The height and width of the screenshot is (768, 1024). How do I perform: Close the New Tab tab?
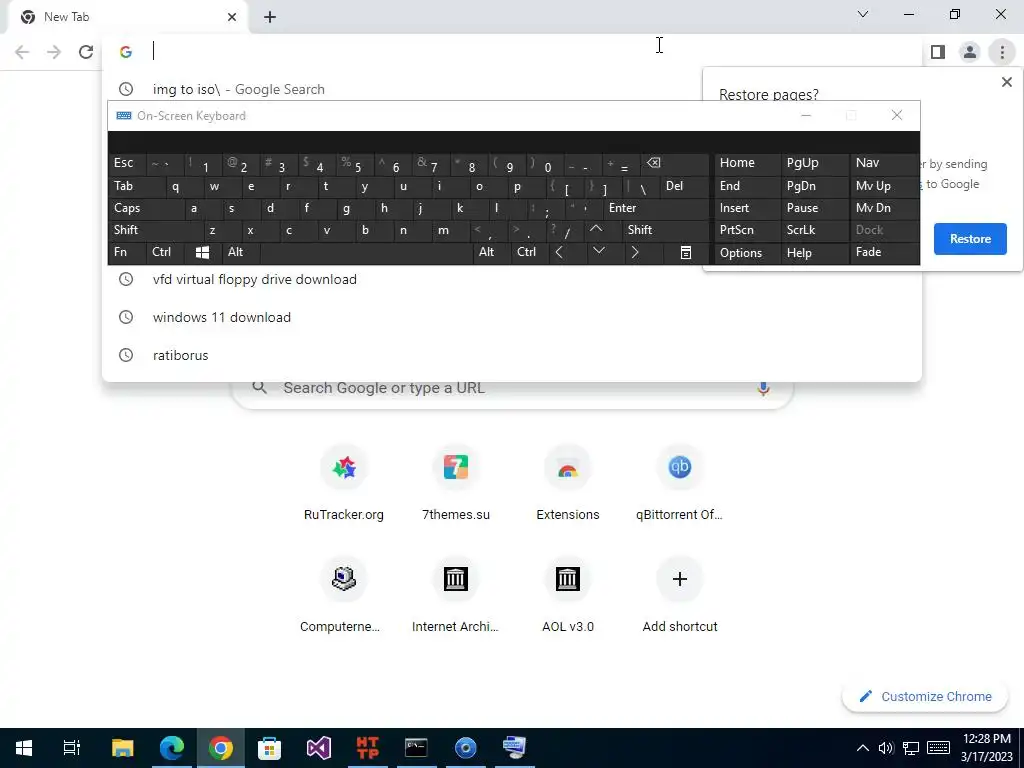232,17
